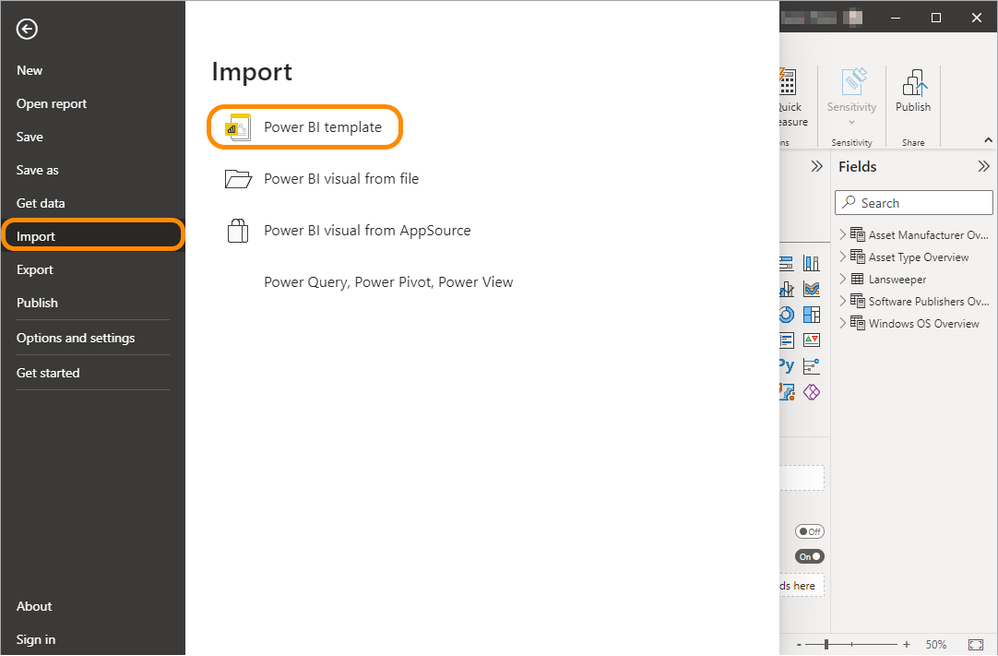Click the fit to page icon

[x=976, y=644]
